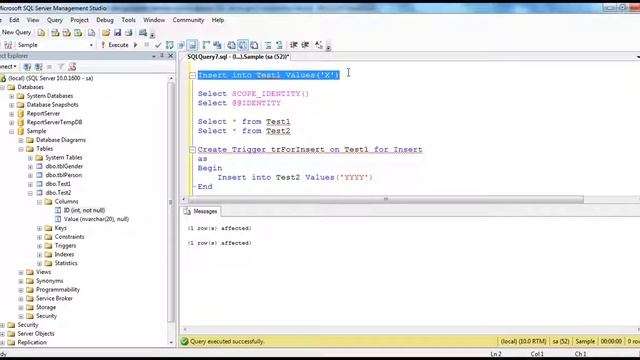Click the Save floppy disk icon
This screenshot has height=360, width=640.
[118, 33]
